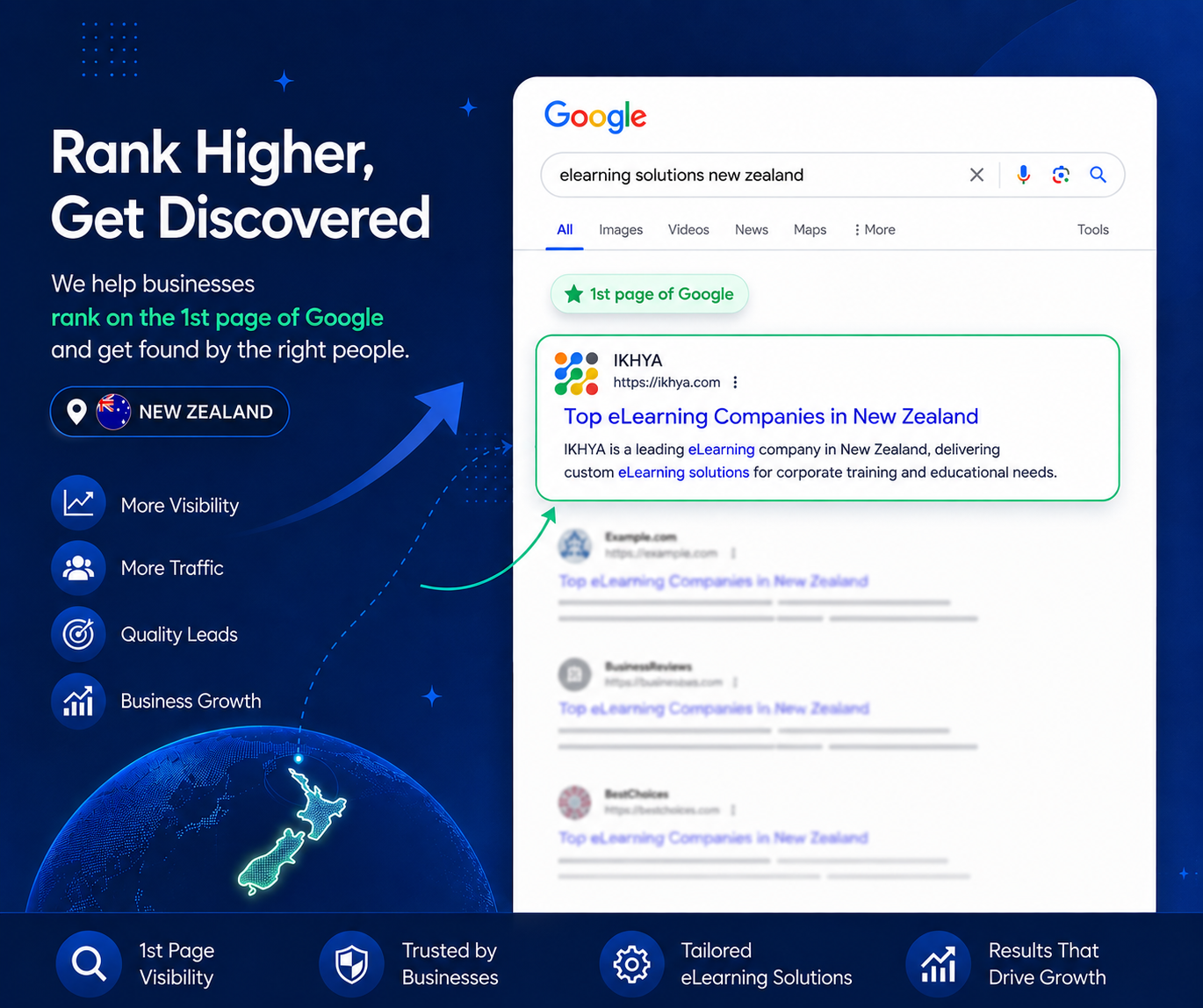The image size is (1203, 1008).
Task: Click the NEW ZEALAND location pill
Action: click(x=169, y=412)
